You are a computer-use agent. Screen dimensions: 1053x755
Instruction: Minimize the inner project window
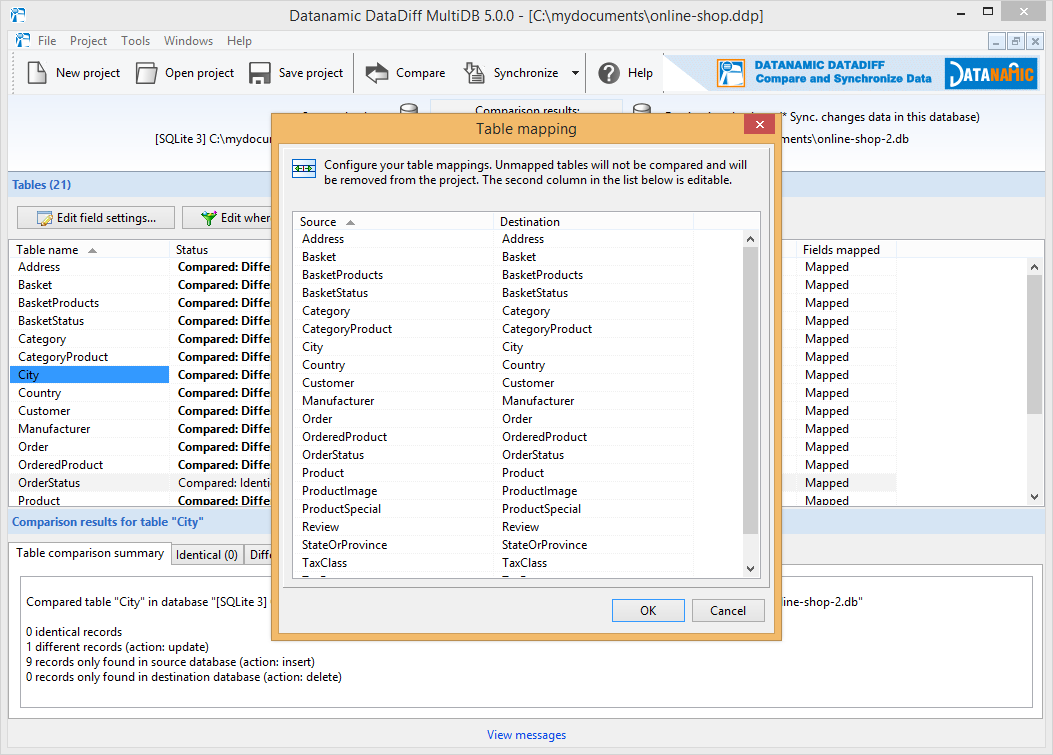tap(997, 41)
